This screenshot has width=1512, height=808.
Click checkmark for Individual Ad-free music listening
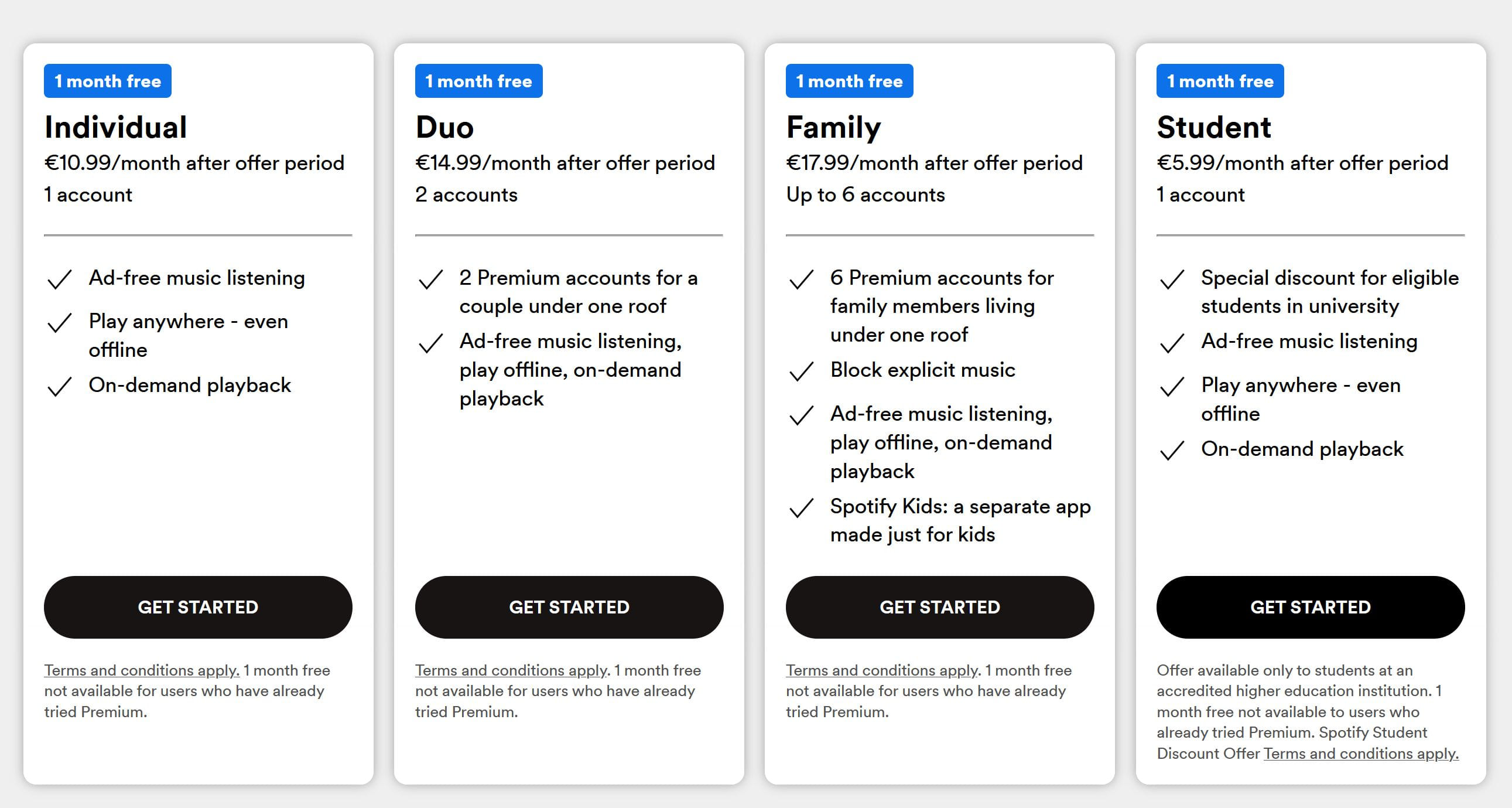(59, 279)
